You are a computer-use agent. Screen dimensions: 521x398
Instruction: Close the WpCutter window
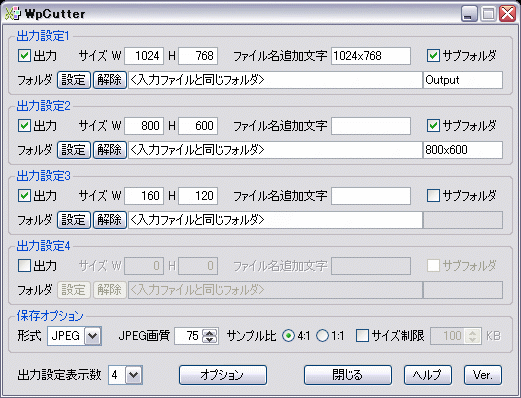[x=508, y=14]
